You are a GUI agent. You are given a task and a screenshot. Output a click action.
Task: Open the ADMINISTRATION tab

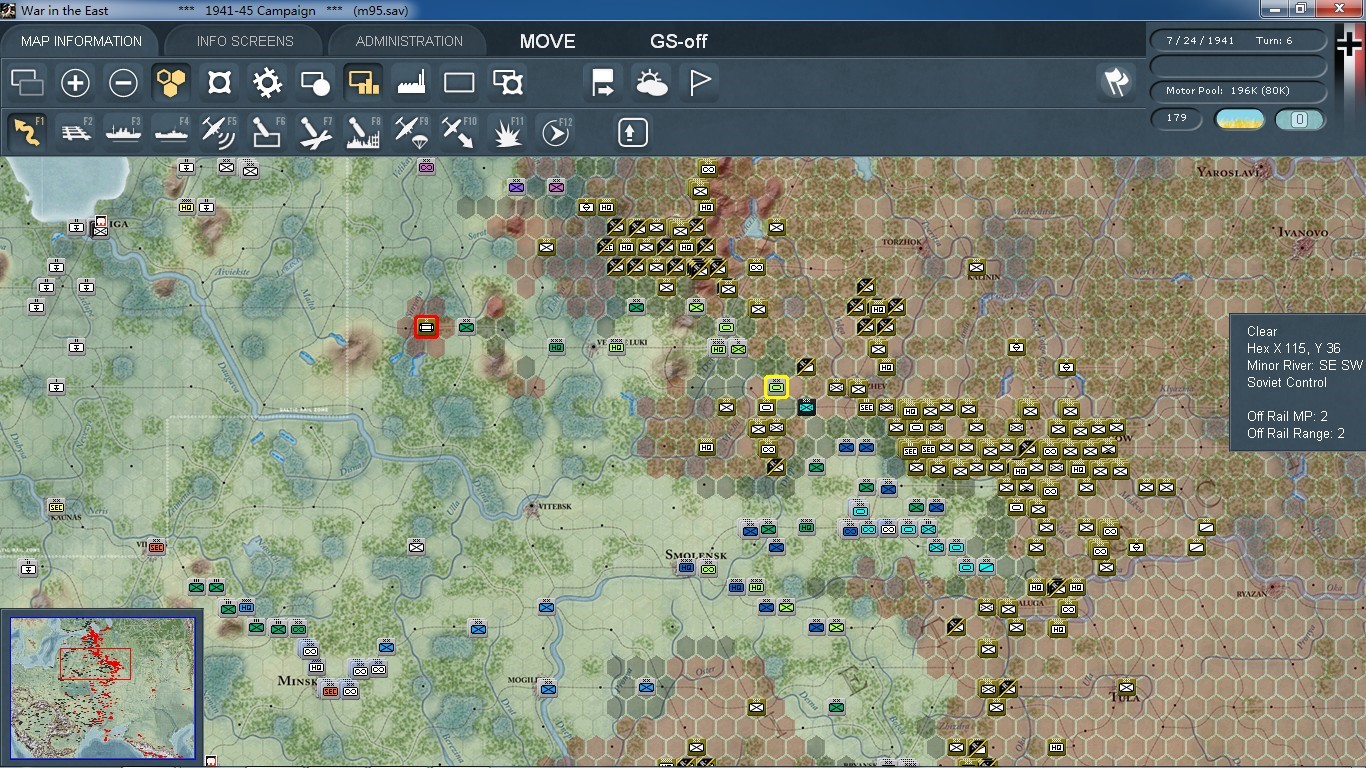click(409, 41)
